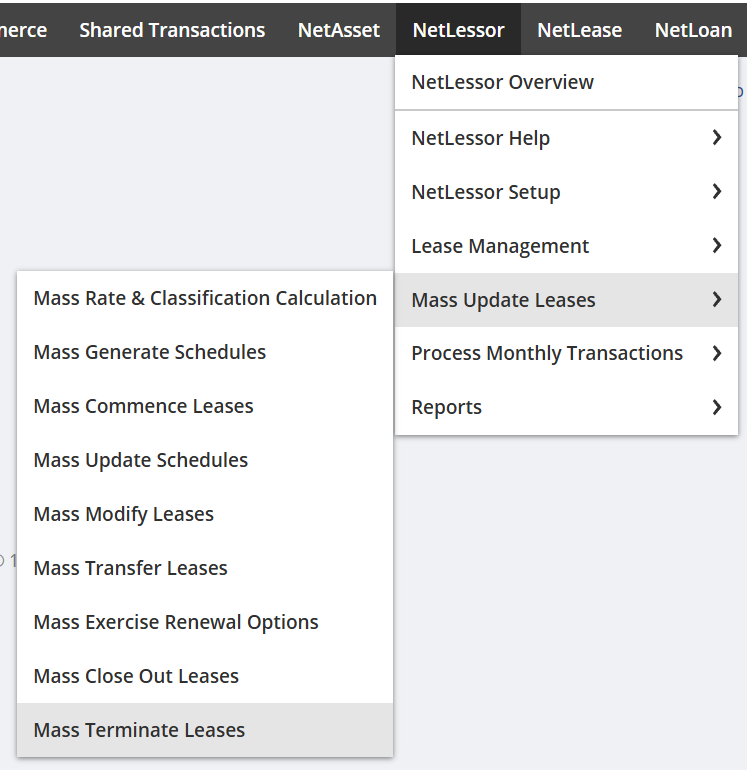Expand the NetLessor Setup submenu arrow
Image resolution: width=747 pixels, height=770 pixels.
[717, 192]
